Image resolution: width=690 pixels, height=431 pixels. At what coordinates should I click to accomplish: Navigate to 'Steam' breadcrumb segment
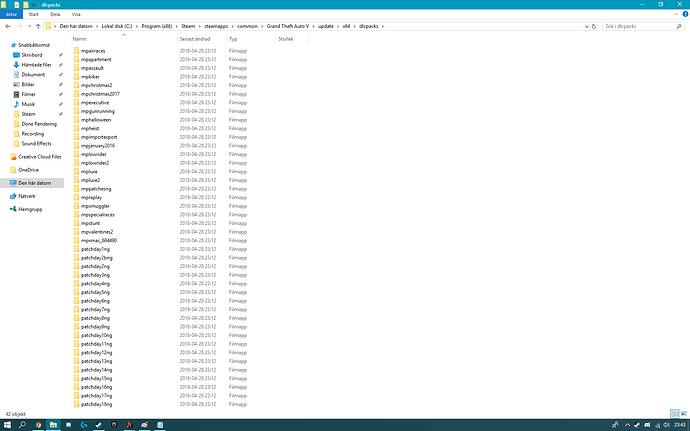tap(188, 26)
